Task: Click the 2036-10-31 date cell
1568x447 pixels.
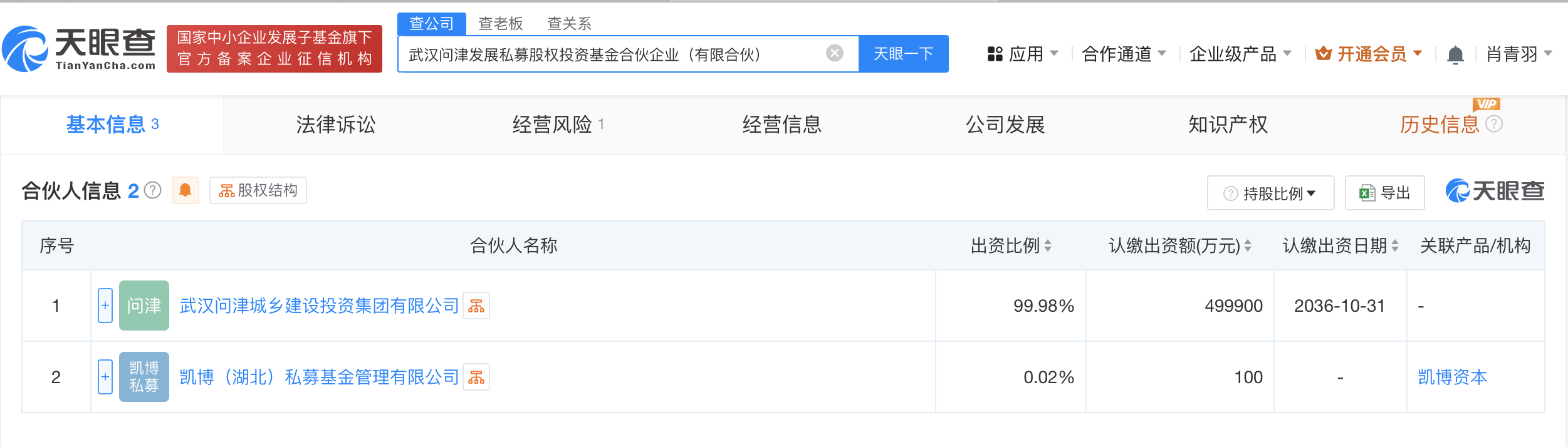Action: click(1340, 306)
